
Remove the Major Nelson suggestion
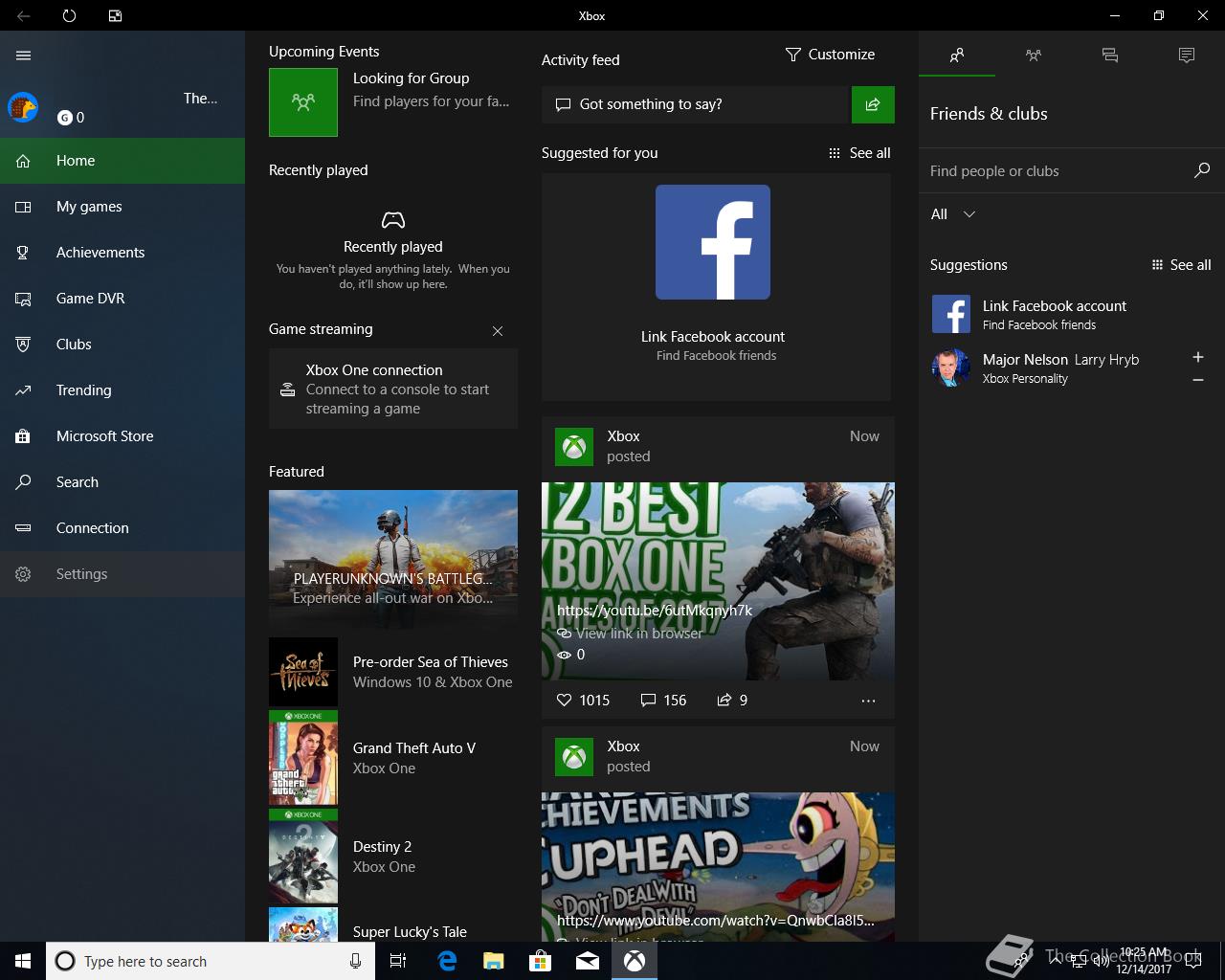(1197, 380)
